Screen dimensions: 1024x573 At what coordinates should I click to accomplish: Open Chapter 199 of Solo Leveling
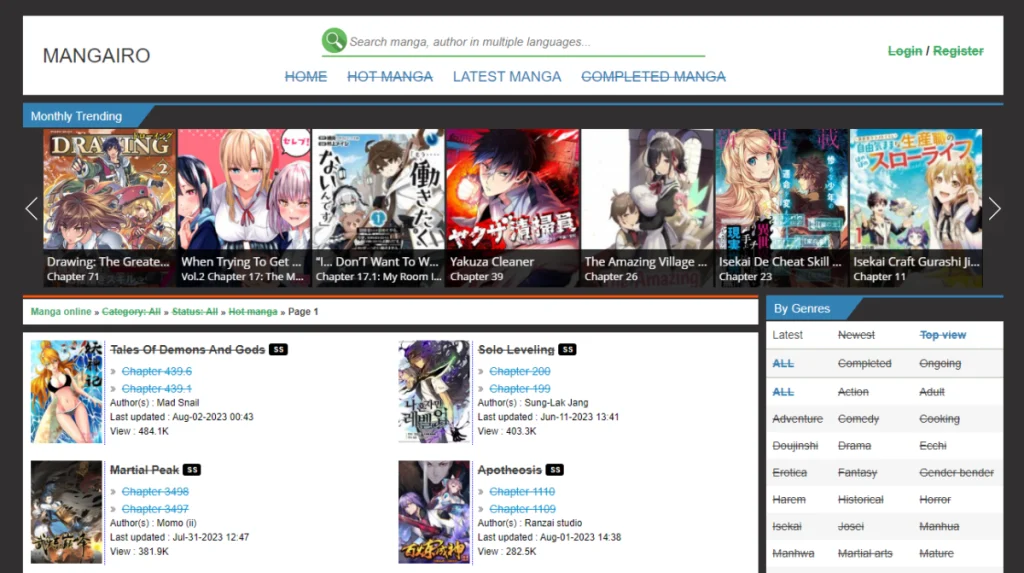(x=520, y=389)
